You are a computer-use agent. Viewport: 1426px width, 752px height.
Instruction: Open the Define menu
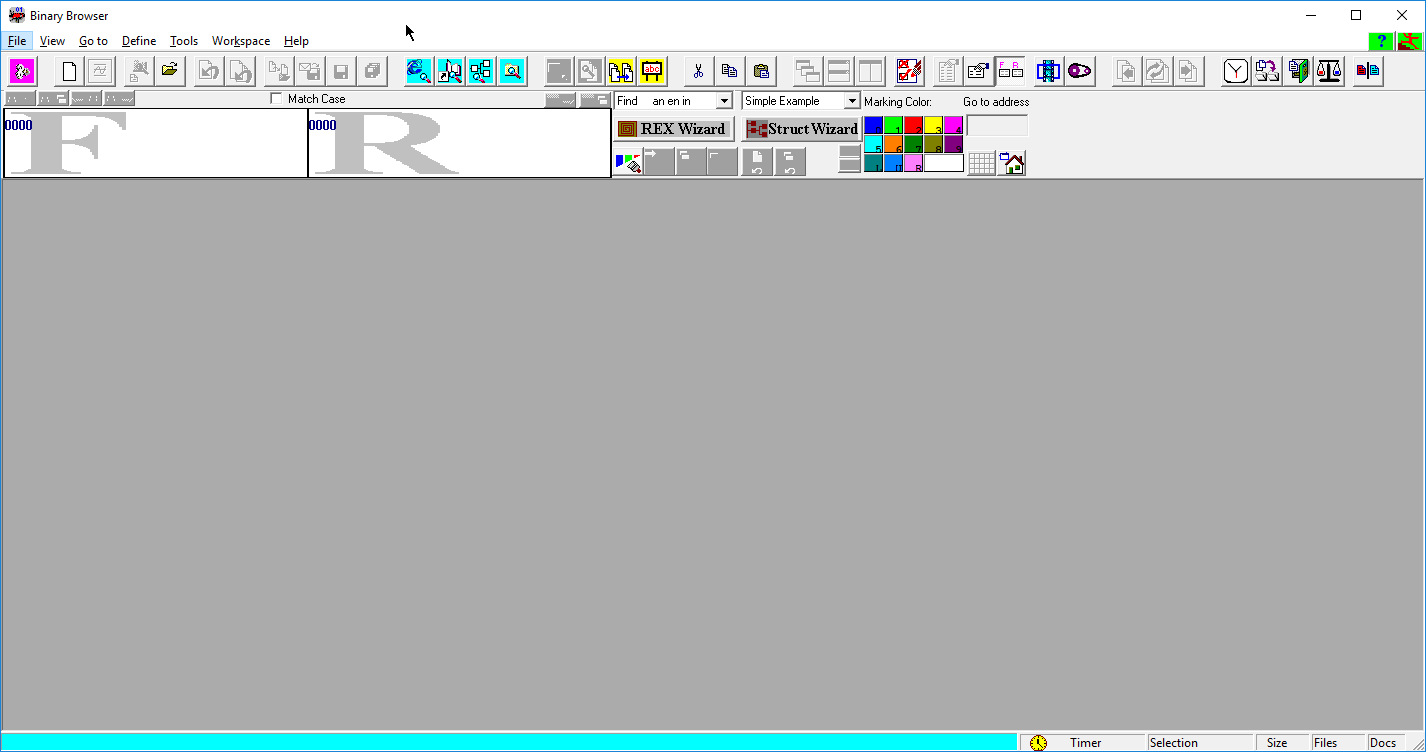139,41
